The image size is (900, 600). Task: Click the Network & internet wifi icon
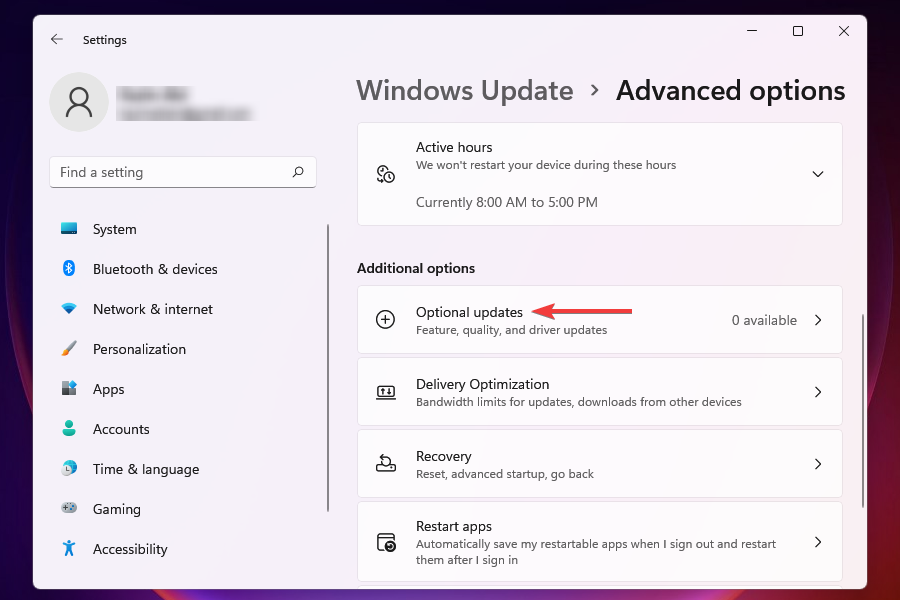[69, 309]
